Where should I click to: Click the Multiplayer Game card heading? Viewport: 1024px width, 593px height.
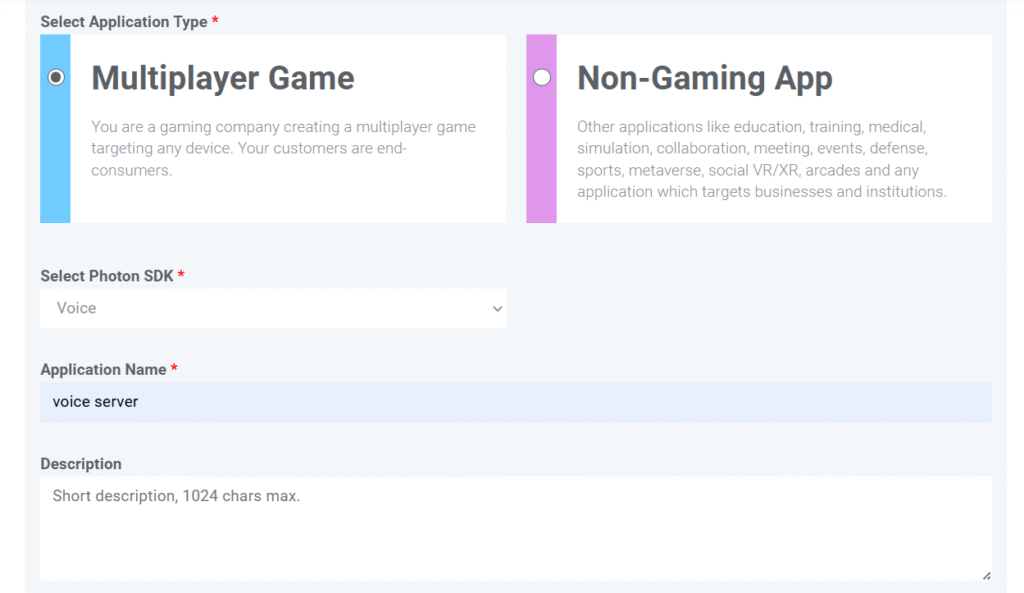[222, 78]
